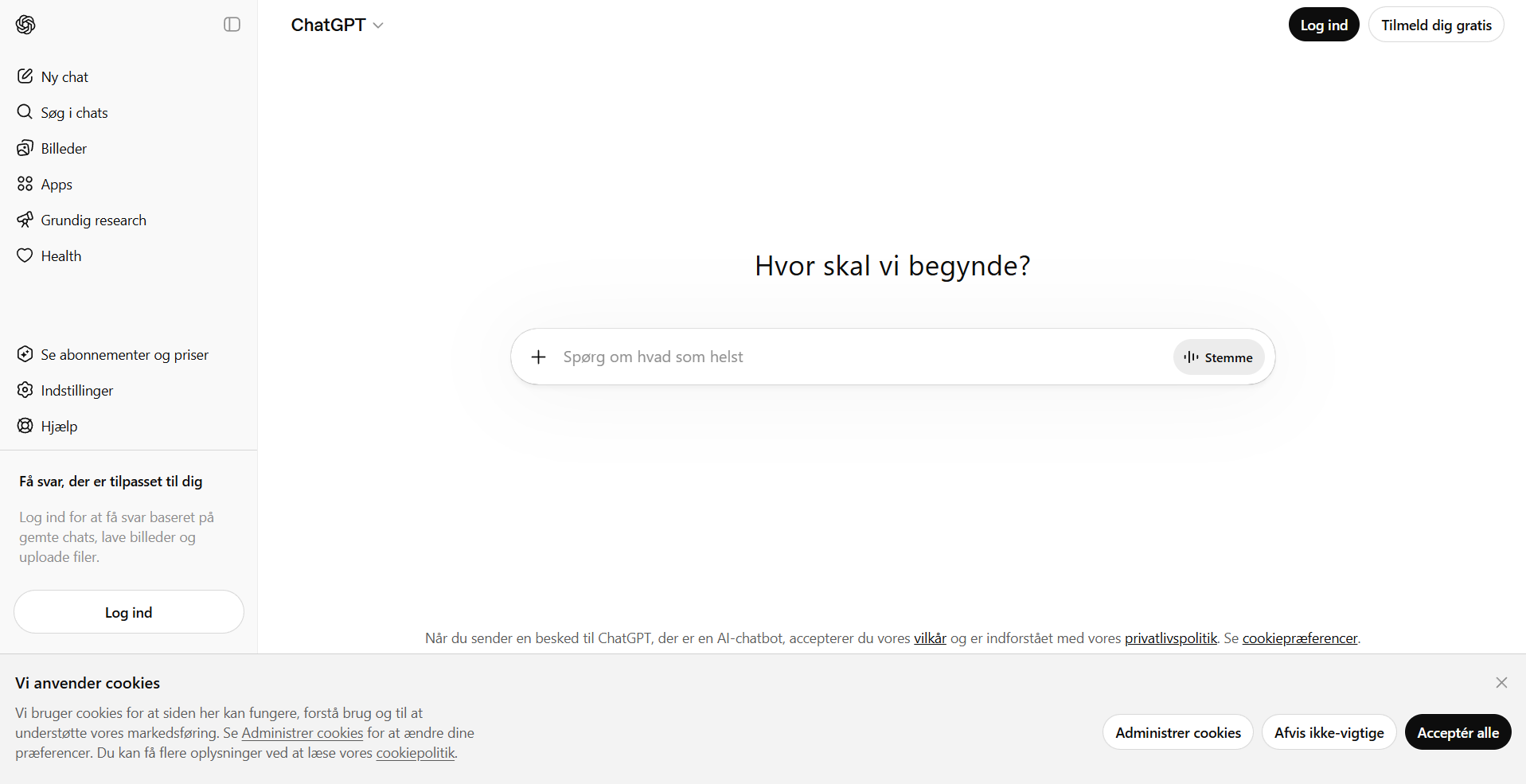Click the Vi anvender cookies heading
This screenshot has width=1526, height=784.
[88, 683]
